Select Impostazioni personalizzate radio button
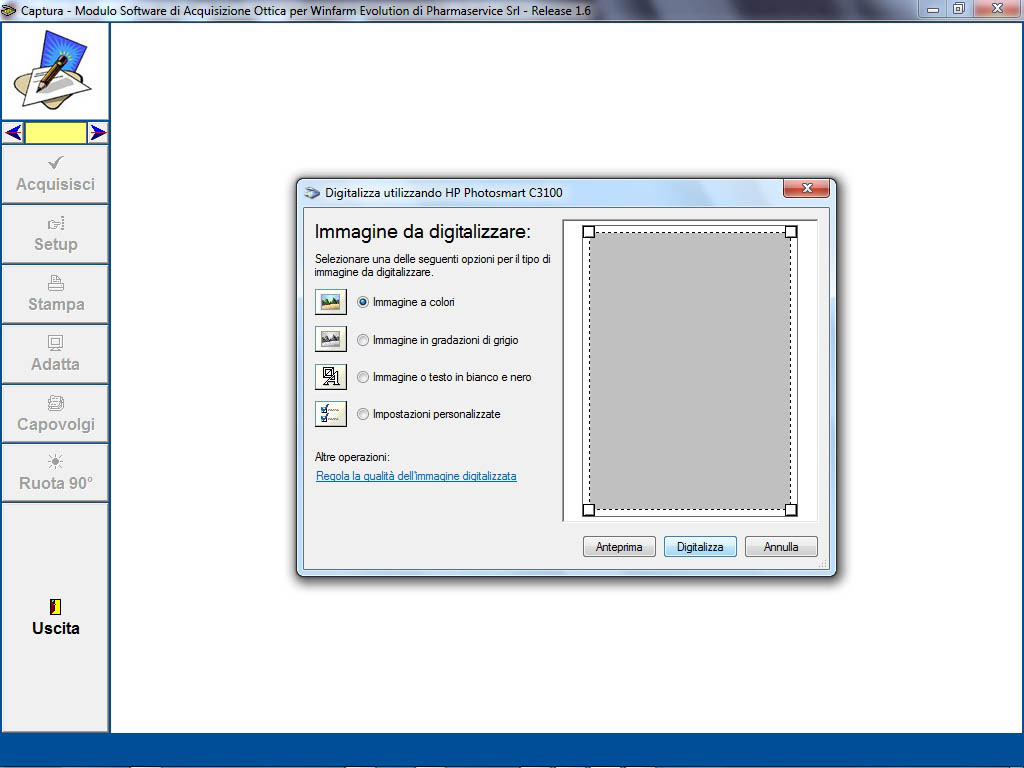Screen dimensions: 1024x768 pyautogui.click(x=363, y=414)
